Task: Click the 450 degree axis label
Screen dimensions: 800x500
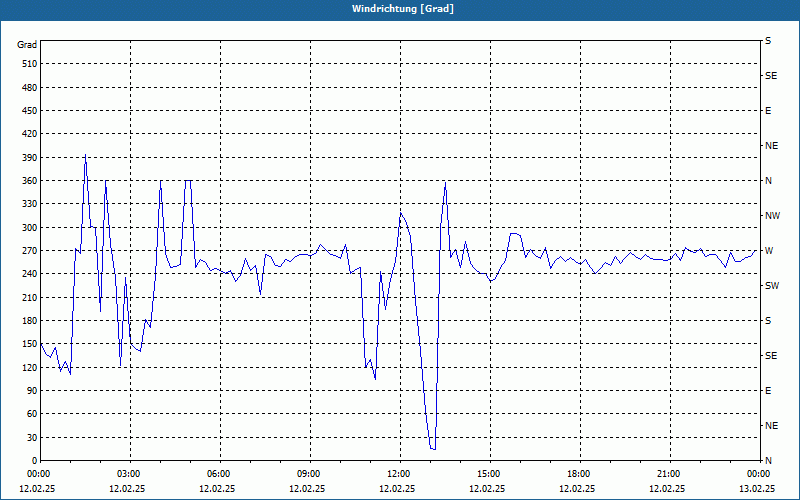Action: pyautogui.click(x=30, y=111)
